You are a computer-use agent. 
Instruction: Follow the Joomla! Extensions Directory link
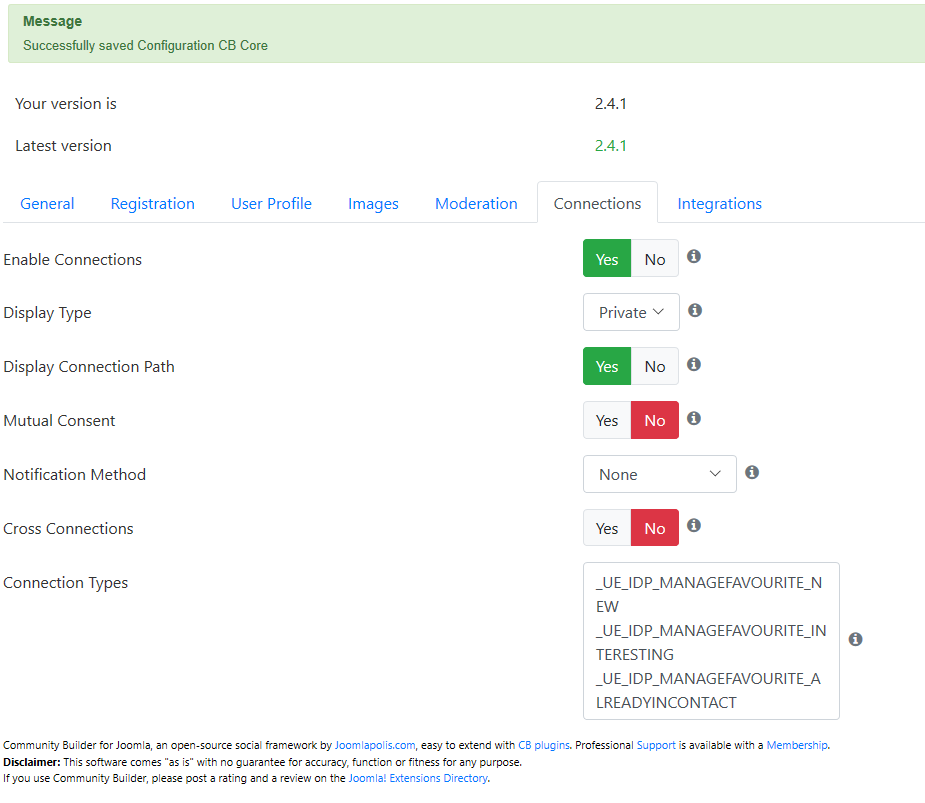pos(418,778)
